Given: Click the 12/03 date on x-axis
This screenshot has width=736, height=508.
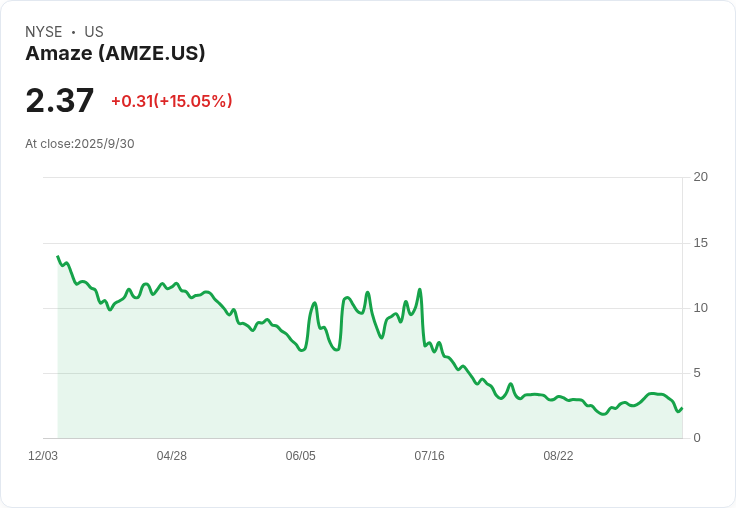Looking at the screenshot, I should pyautogui.click(x=43, y=456).
